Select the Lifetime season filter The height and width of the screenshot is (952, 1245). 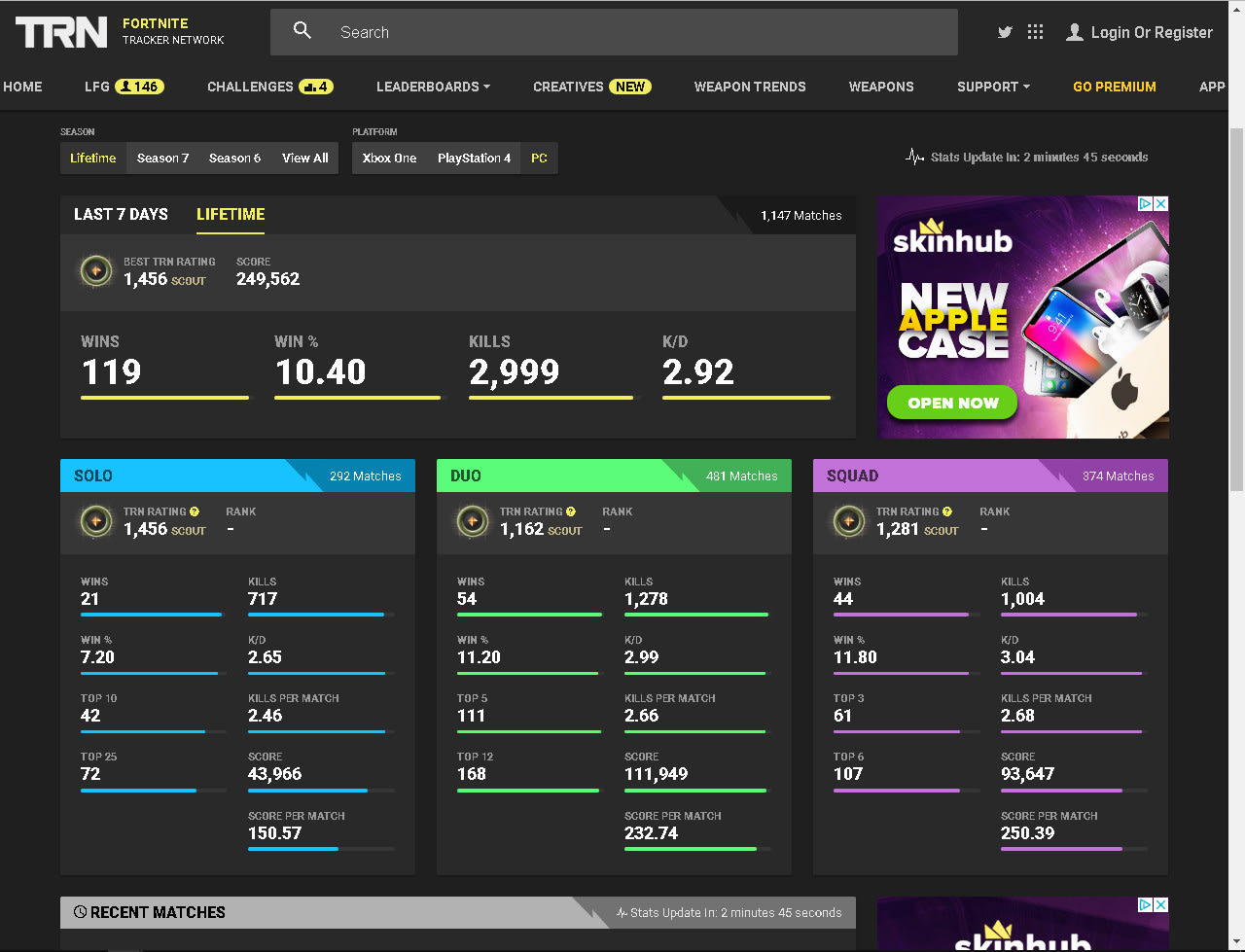tap(93, 158)
